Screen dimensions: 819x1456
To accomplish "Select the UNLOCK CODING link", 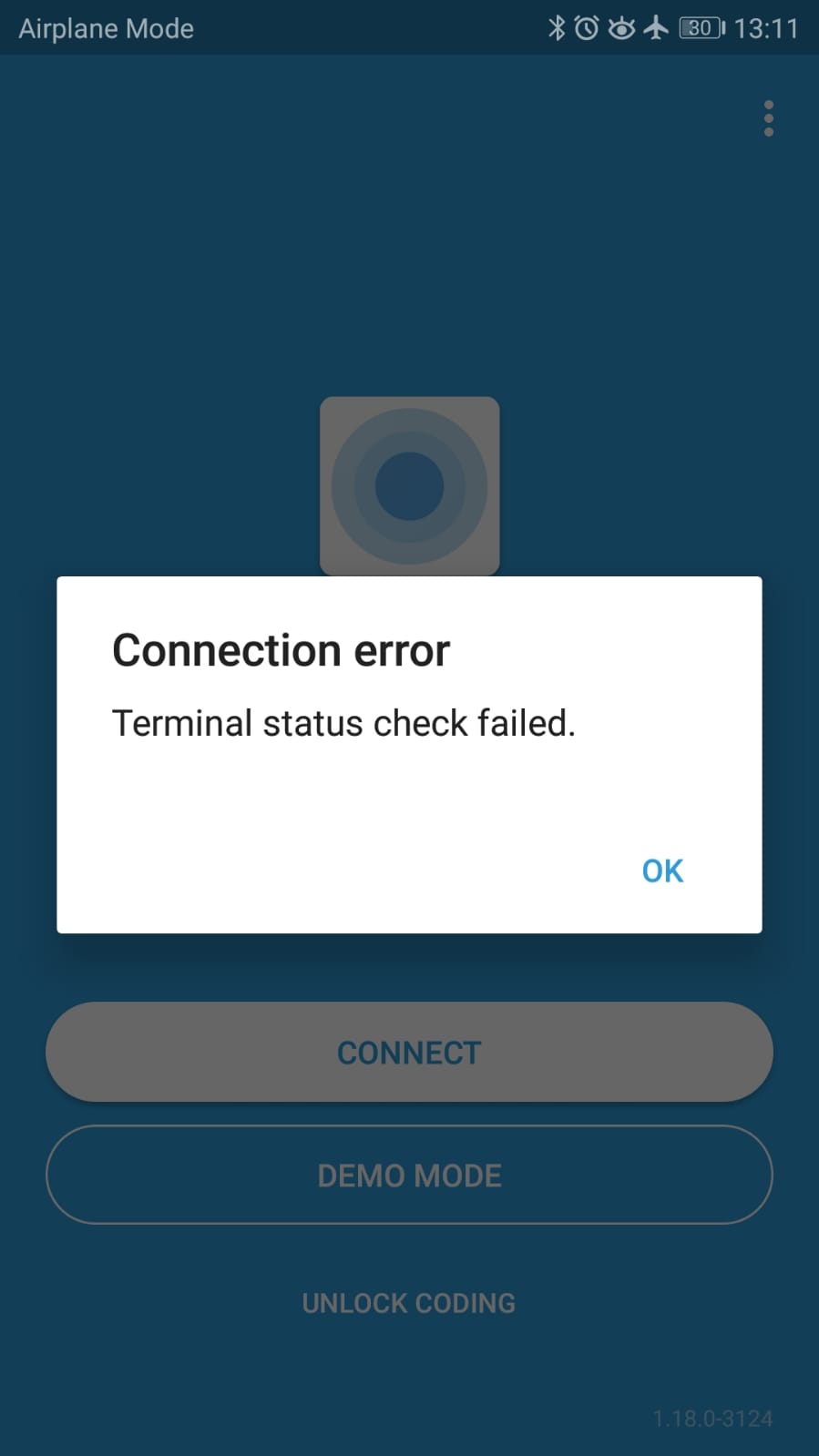I will (x=409, y=1303).
